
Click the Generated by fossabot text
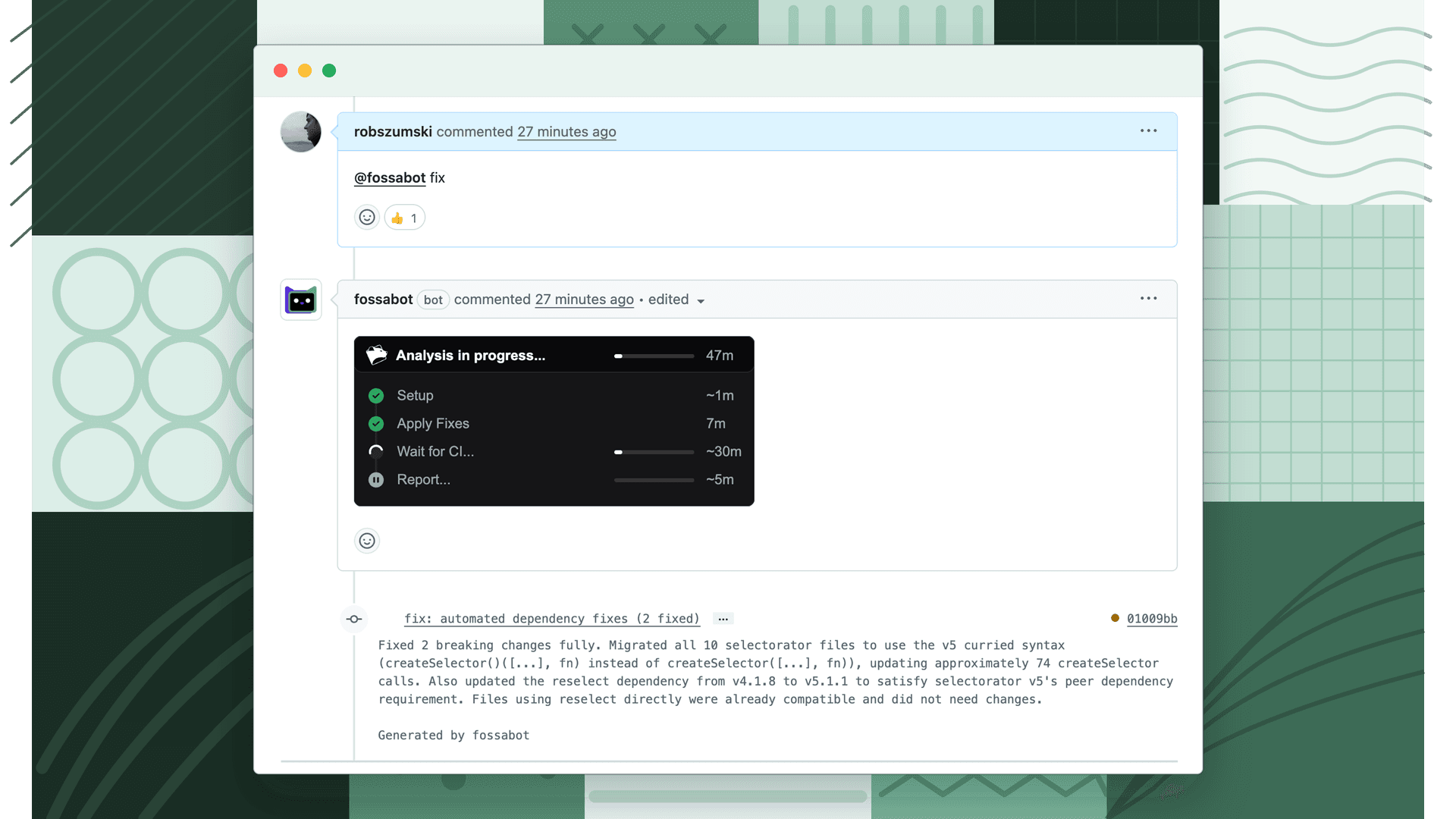tap(453, 736)
